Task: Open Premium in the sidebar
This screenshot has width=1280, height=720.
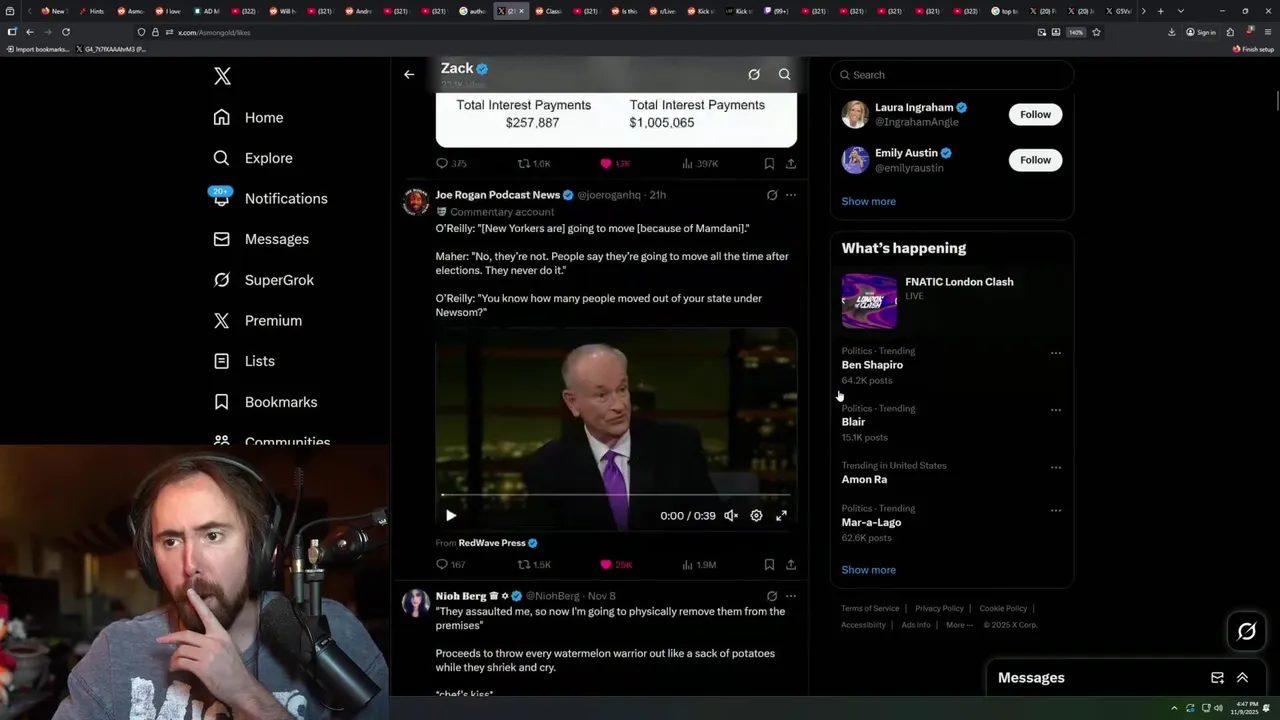Action: (x=258, y=320)
